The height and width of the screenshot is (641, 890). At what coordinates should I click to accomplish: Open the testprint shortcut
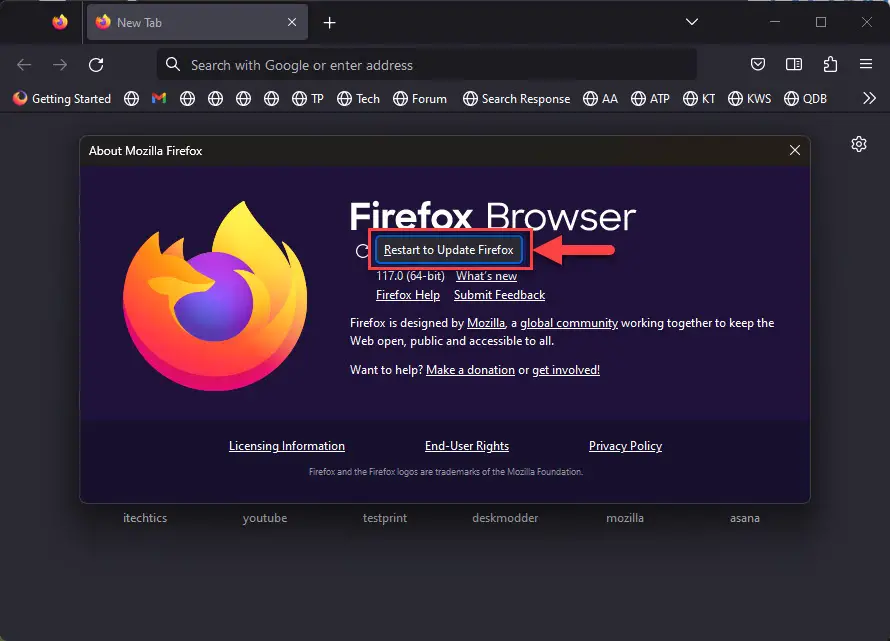pyautogui.click(x=385, y=518)
